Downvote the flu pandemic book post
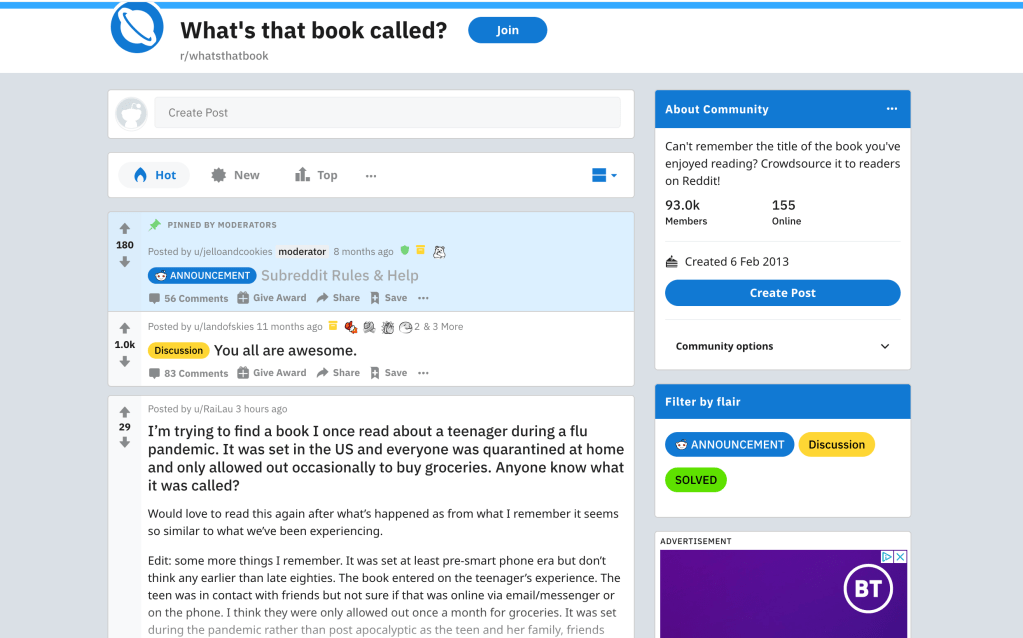 tap(125, 443)
